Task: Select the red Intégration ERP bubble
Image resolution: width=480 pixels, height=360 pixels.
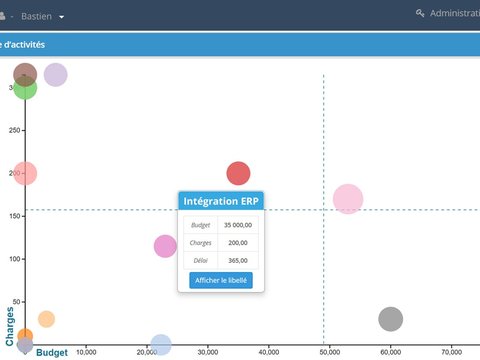Action: click(238, 173)
